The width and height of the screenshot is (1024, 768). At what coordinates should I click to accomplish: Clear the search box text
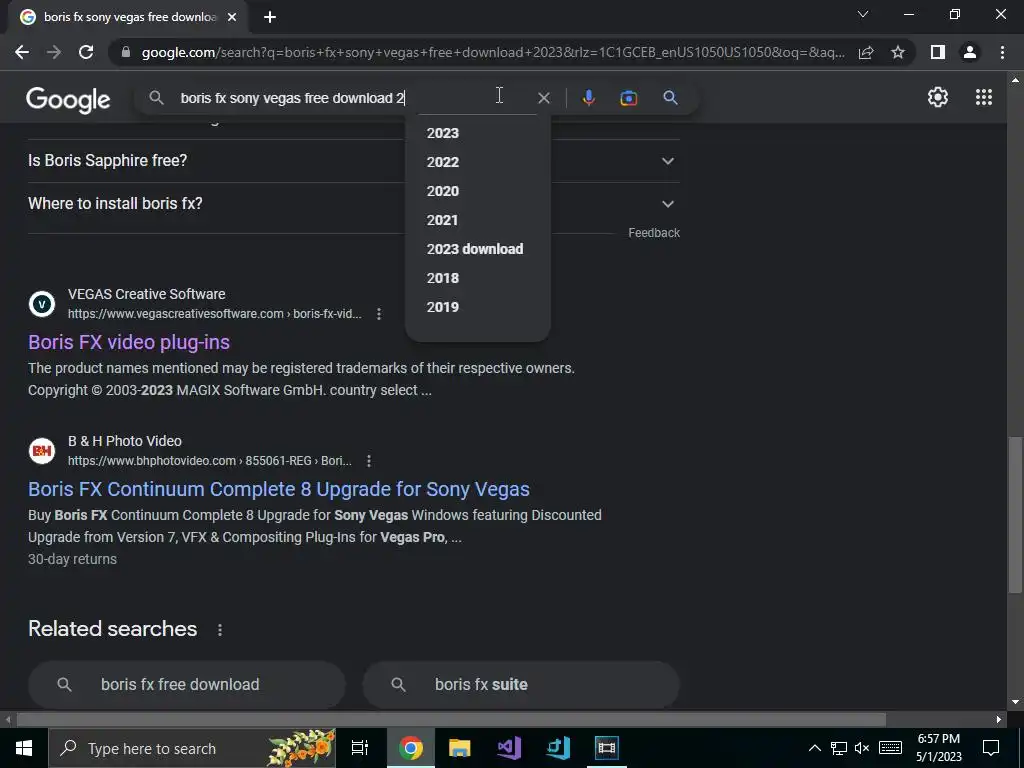(543, 98)
